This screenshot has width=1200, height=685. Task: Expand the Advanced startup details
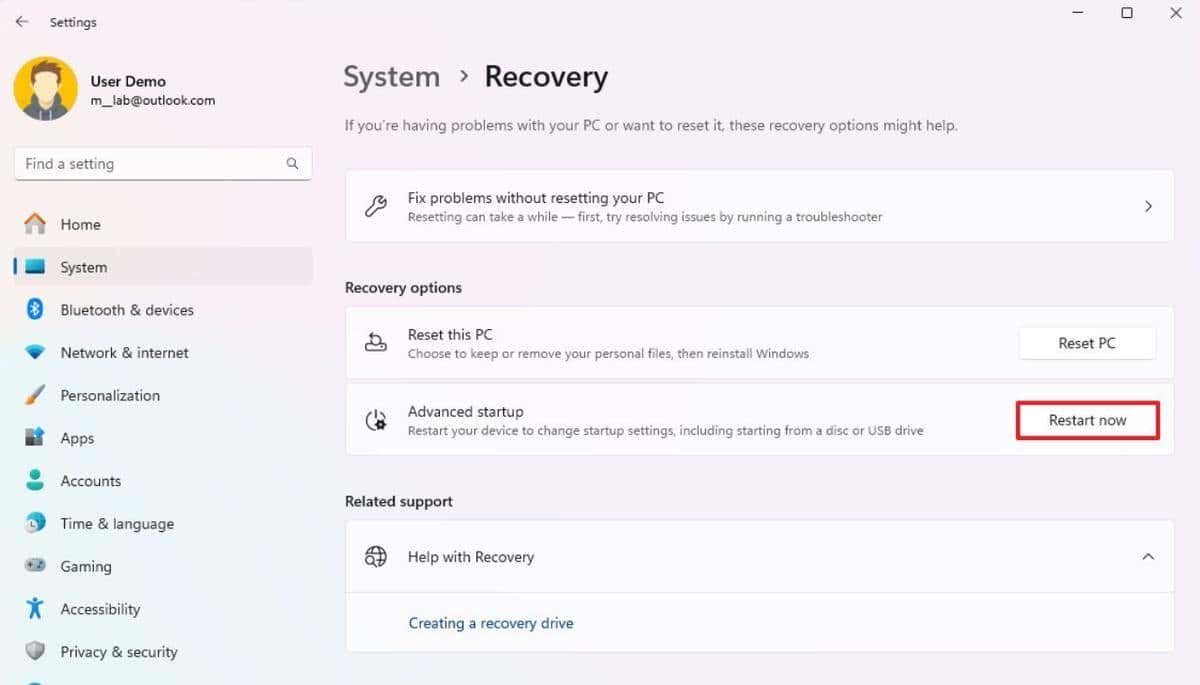[1087, 420]
